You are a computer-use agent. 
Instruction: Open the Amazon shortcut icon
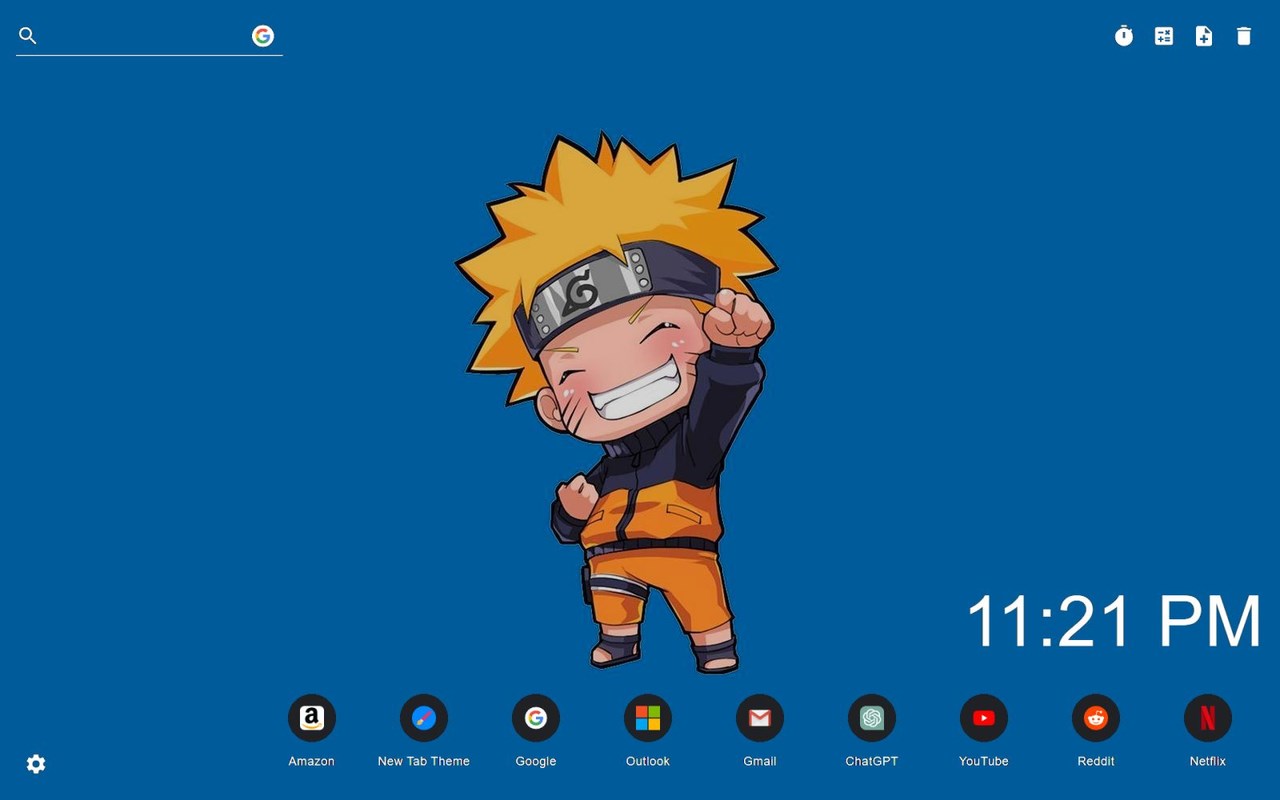tap(312, 718)
